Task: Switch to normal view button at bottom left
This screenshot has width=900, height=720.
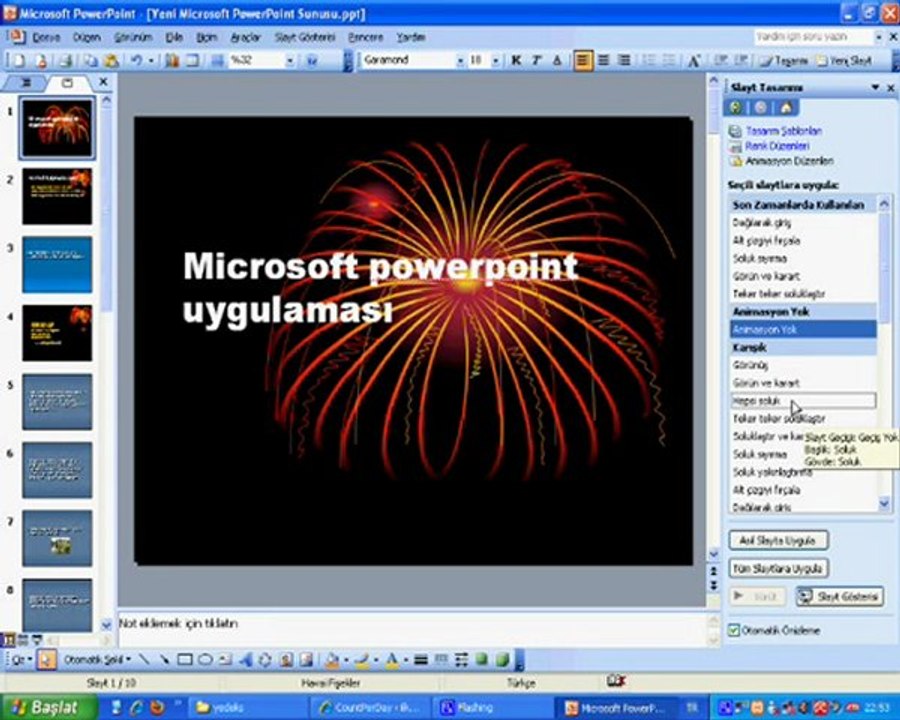Action: (9, 640)
